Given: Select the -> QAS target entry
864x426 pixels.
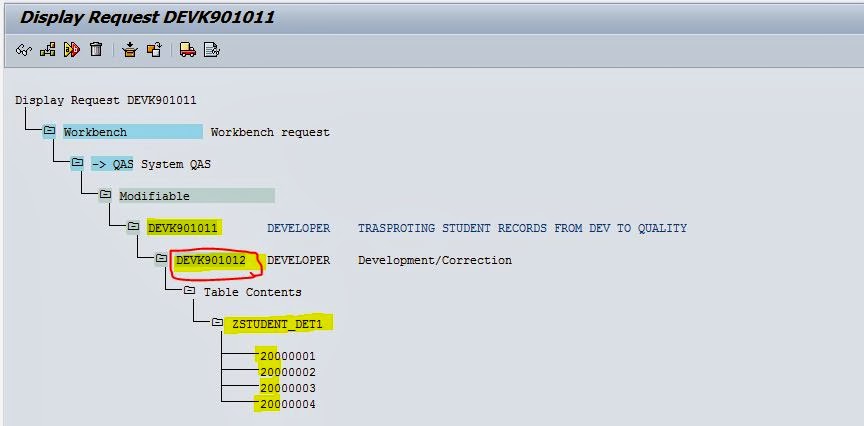Looking at the screenshot, I should click(x=112, y=164).
